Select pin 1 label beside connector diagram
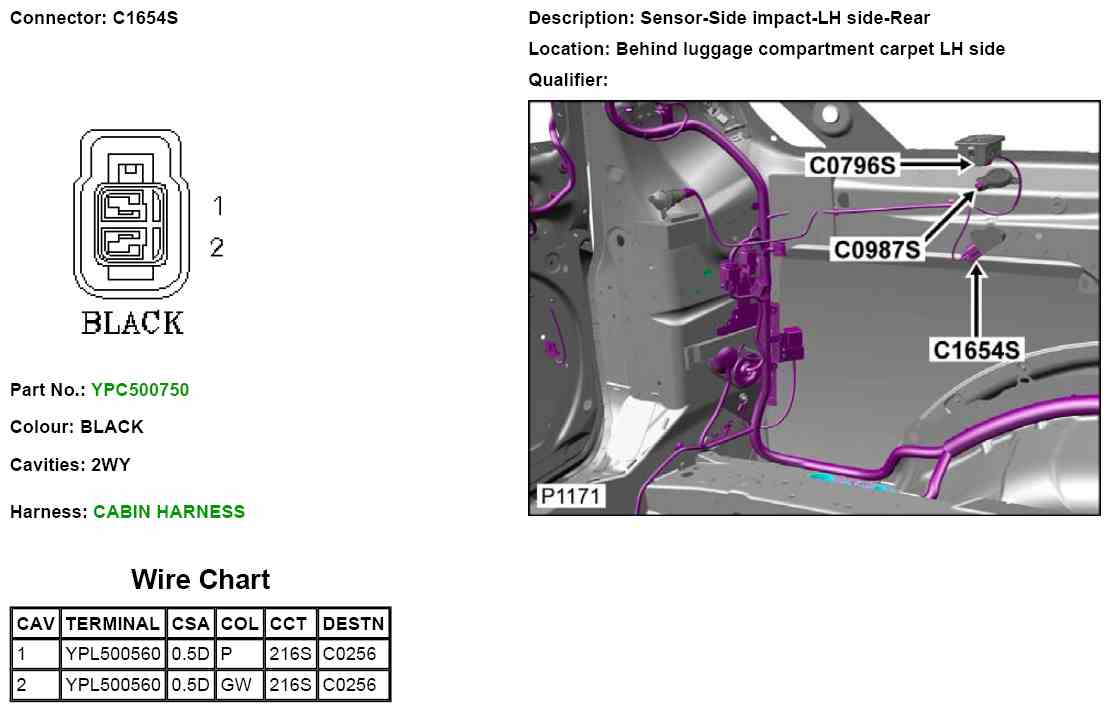The image size is (1113, 710). click(218, 206)
